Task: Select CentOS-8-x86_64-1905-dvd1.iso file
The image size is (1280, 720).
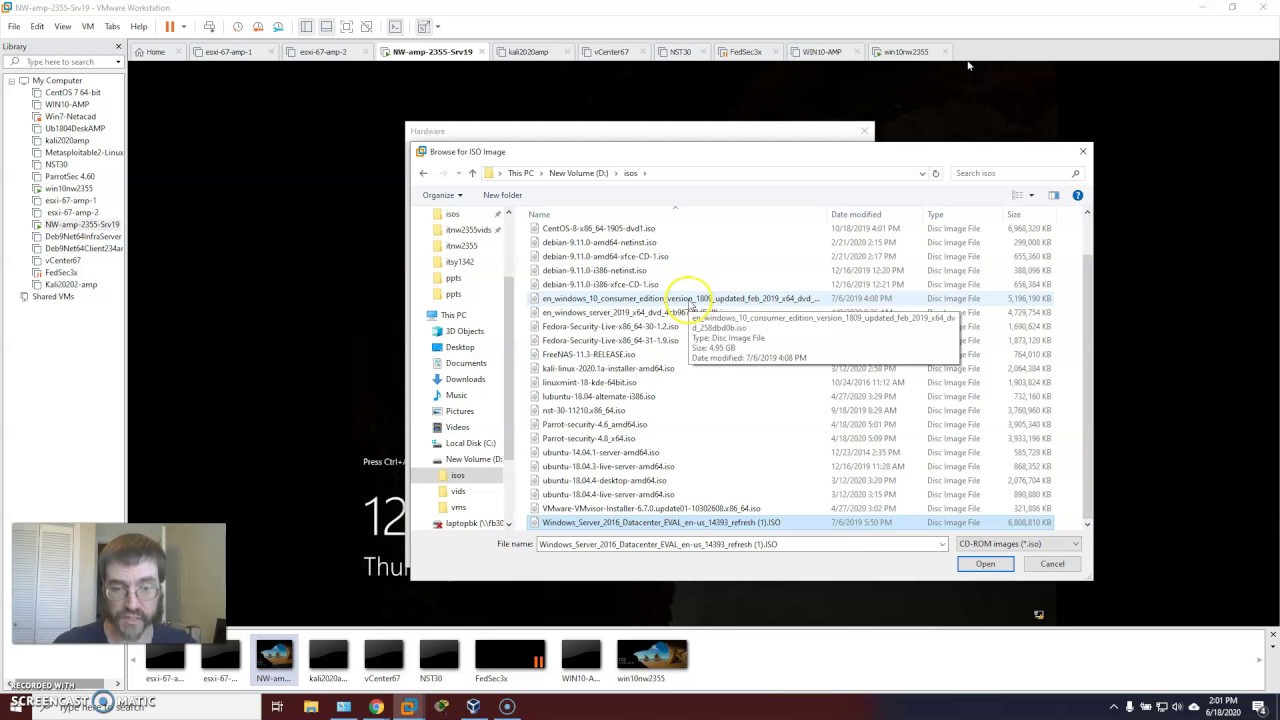Action: [x=598, y=228]
